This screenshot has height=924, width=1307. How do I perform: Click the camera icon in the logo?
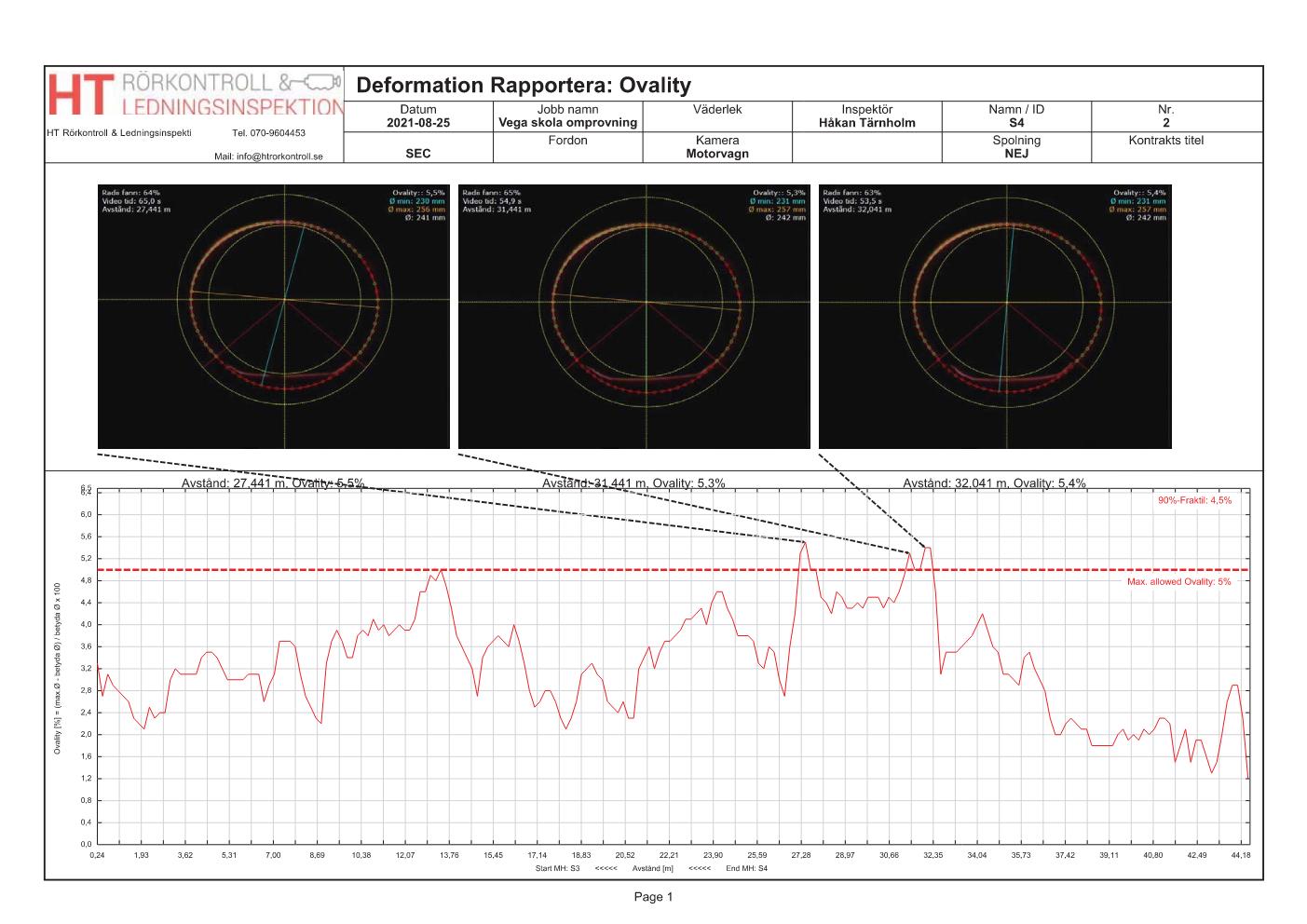coord(318,81)
